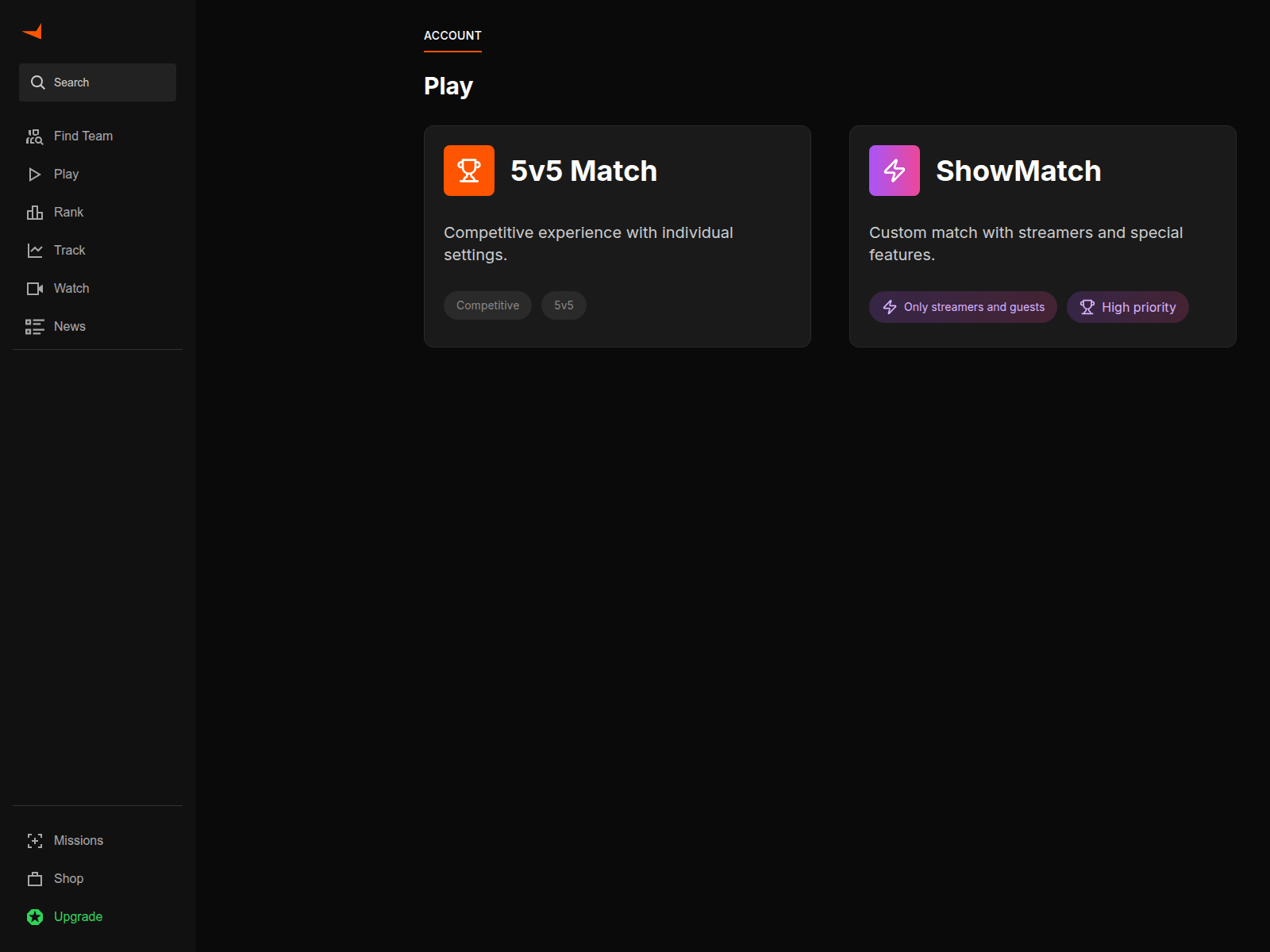The width and height of the screenshot is (1270, 952).
Task: Click the purple lightning icon on ShowMatch
Action: tap(895, 171)
